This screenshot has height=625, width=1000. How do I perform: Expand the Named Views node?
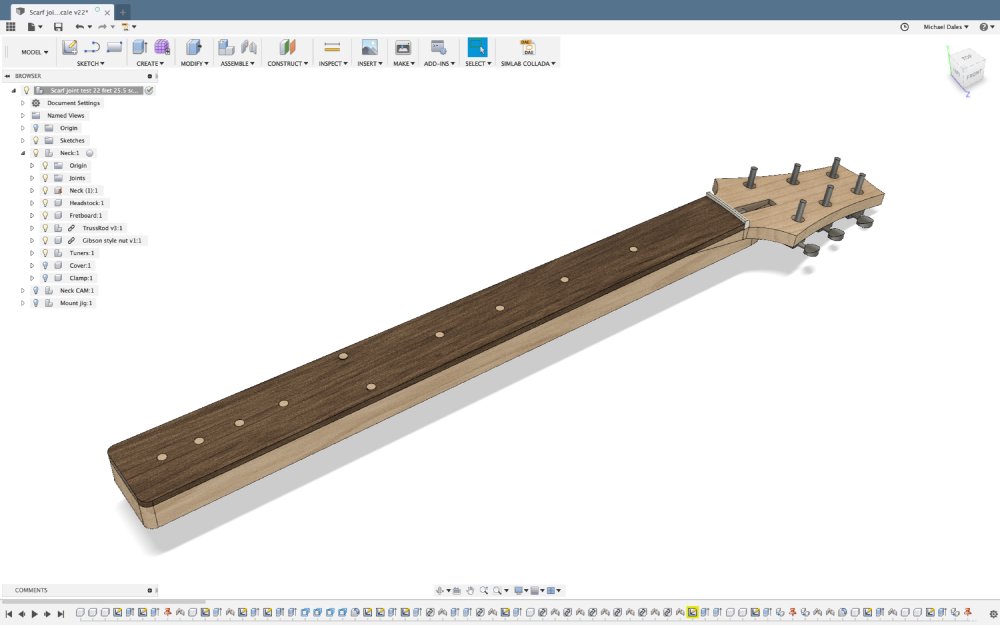(x=23, y=115)
